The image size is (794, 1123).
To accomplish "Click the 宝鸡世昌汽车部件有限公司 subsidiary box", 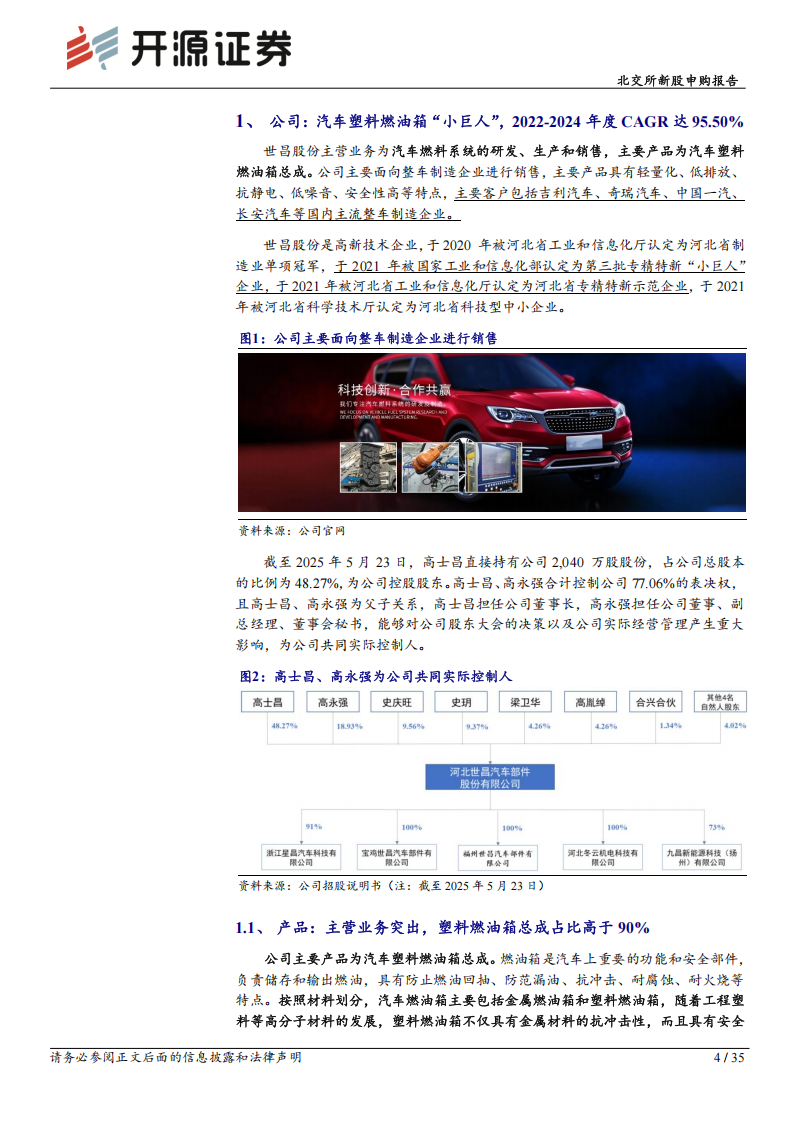I will 397,857.
